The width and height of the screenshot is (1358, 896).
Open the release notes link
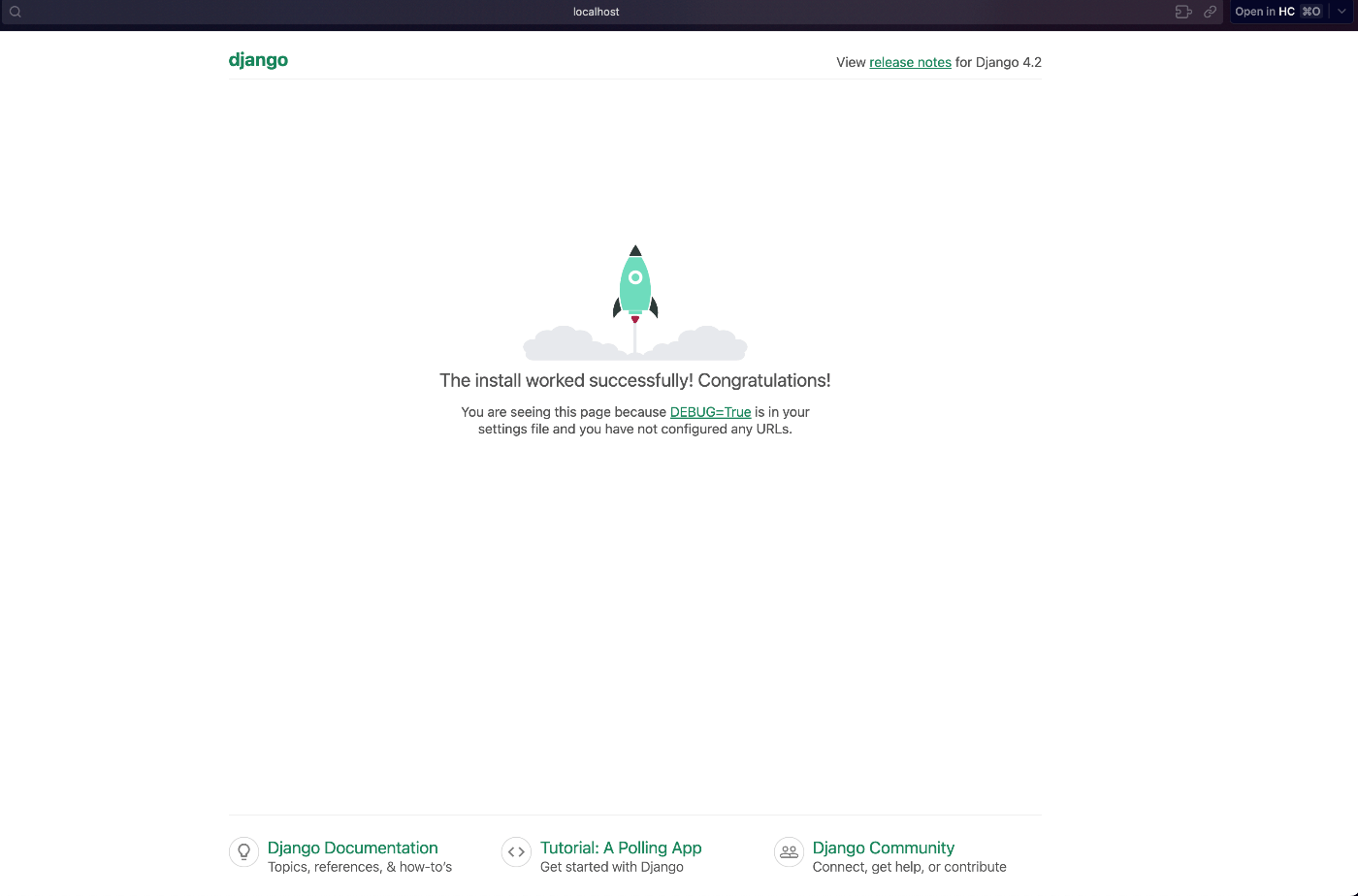(910, 62)
